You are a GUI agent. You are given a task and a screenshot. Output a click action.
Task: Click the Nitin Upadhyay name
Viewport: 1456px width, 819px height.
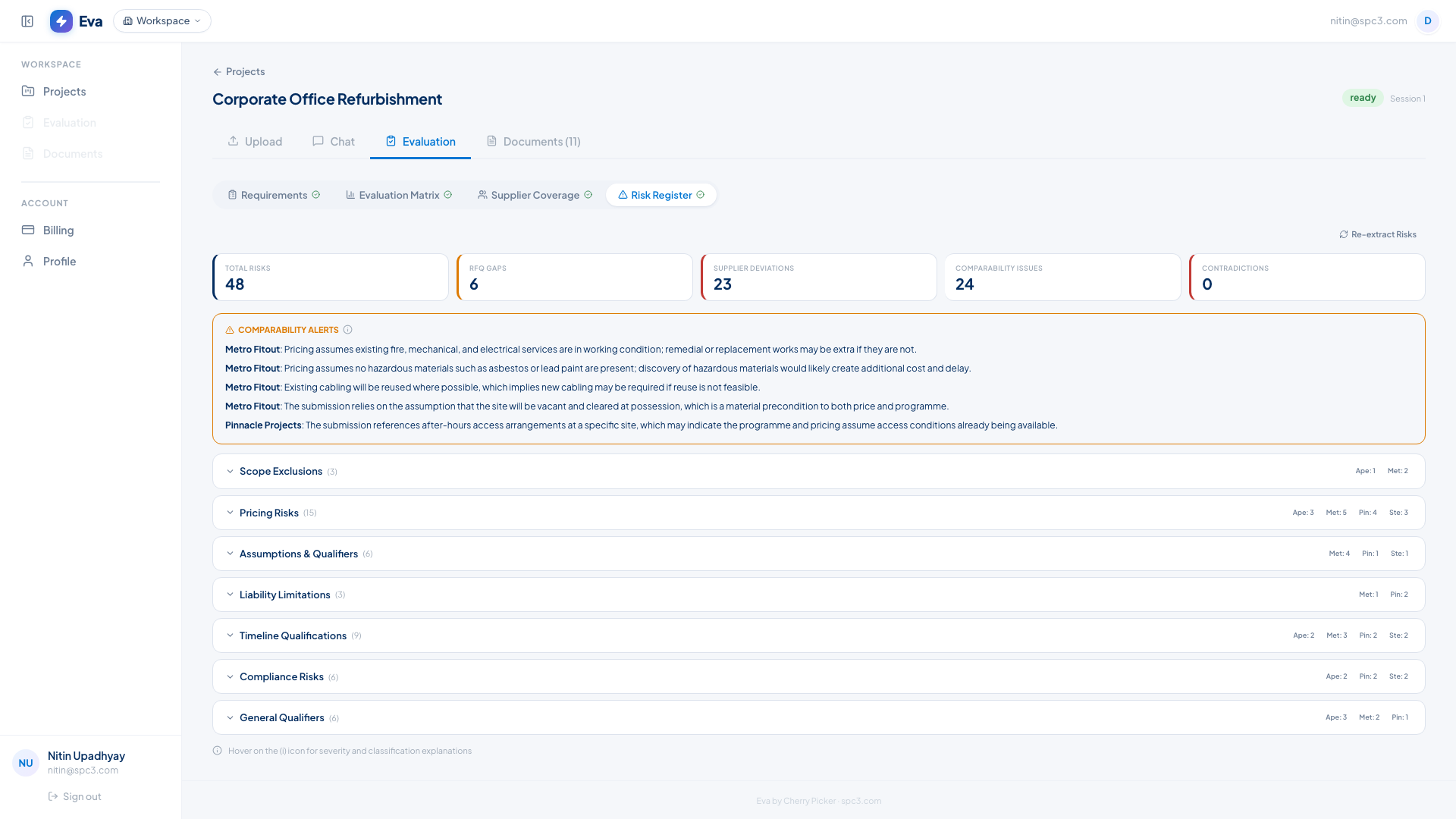86,756
